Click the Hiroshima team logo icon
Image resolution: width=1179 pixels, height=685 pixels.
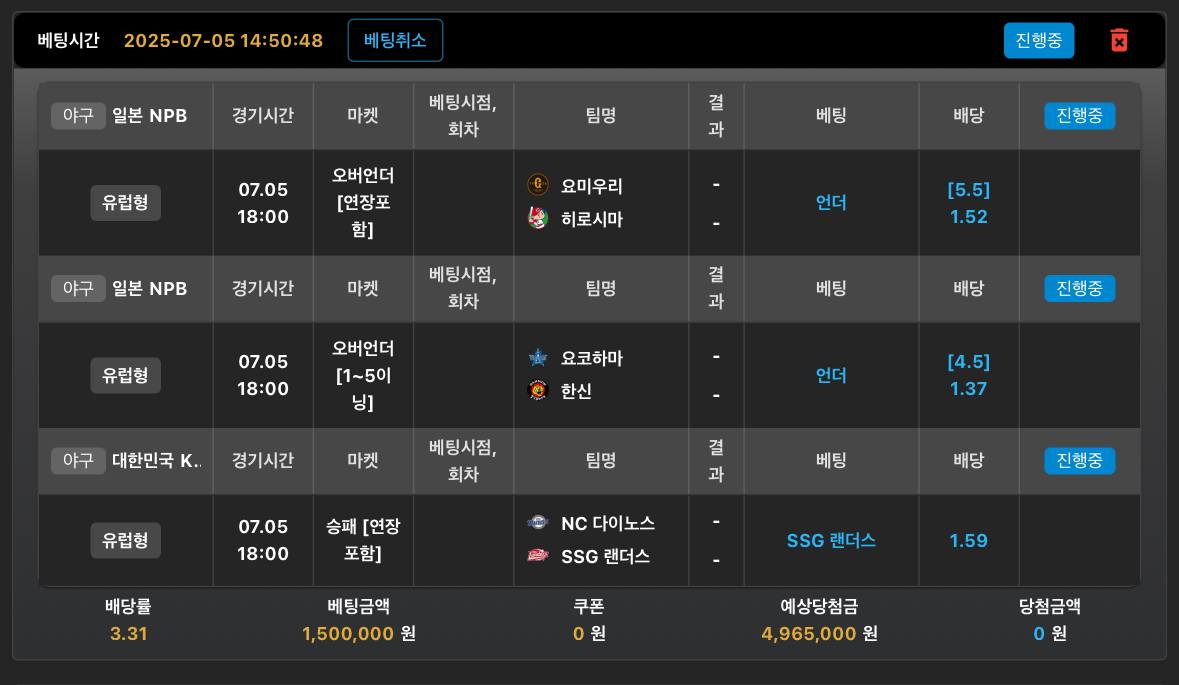click(x=538, y=219)
